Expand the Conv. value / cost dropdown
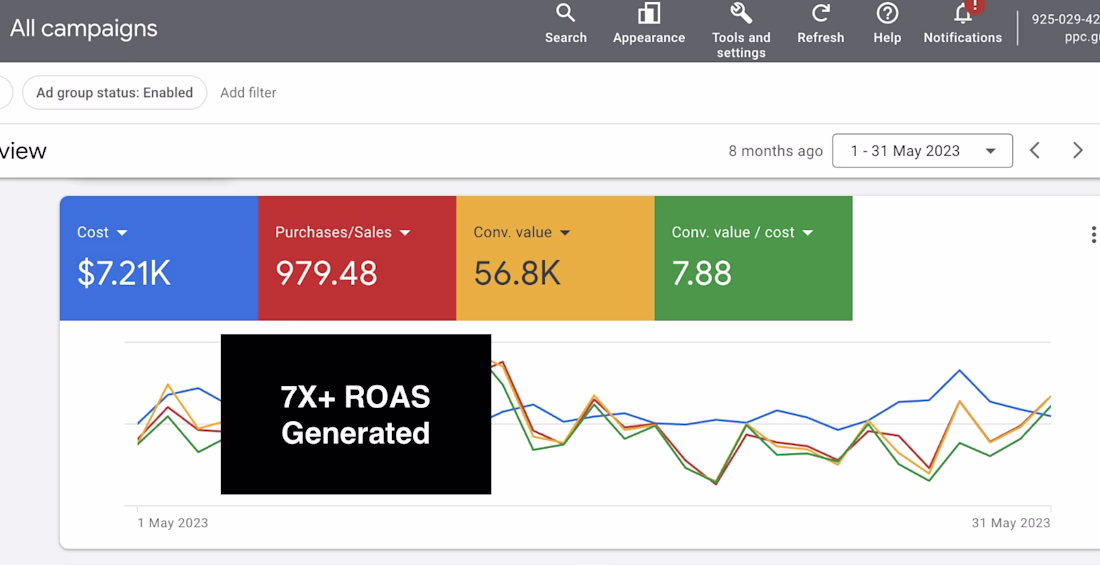The width and height of the screenshot is (1100, 565). [x=807, y=232]
